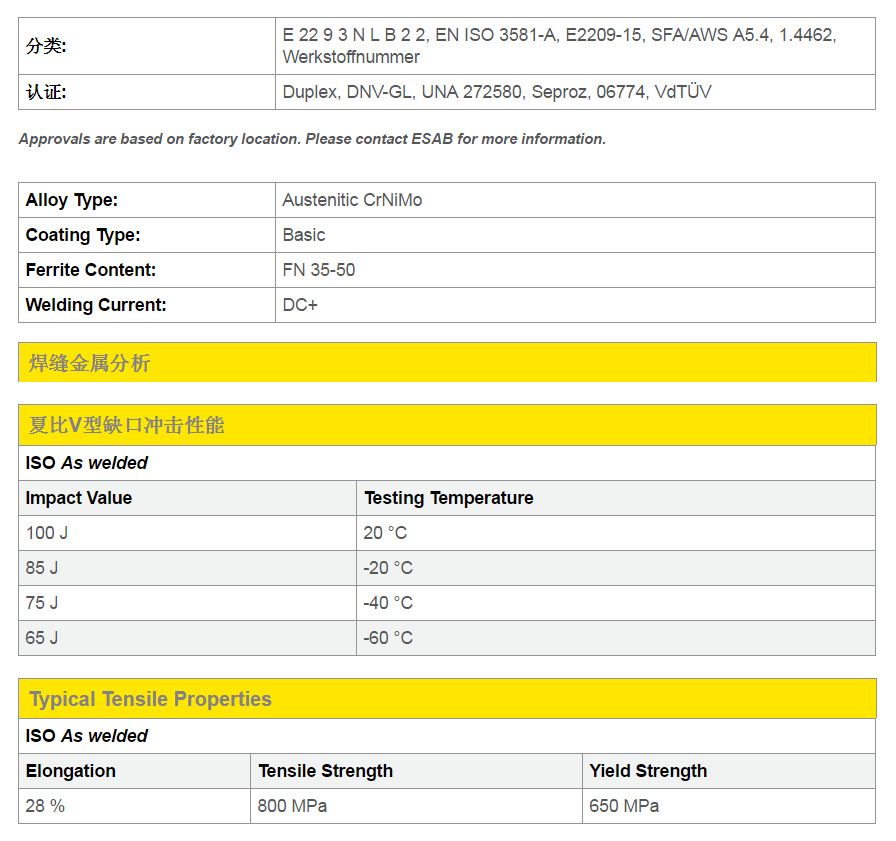Click the FN 35-50 value
896x841 pixels.
(x=319, y=270)
